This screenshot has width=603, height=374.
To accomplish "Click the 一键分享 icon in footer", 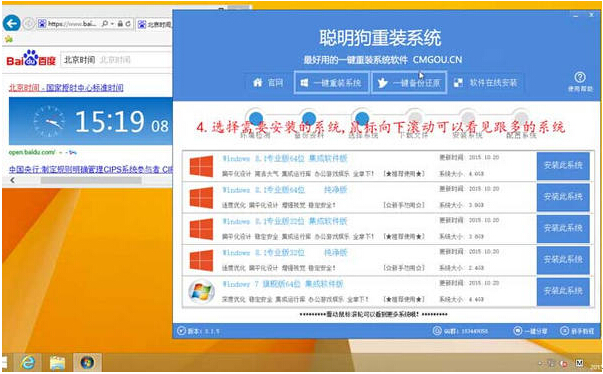I will (518, 331).
